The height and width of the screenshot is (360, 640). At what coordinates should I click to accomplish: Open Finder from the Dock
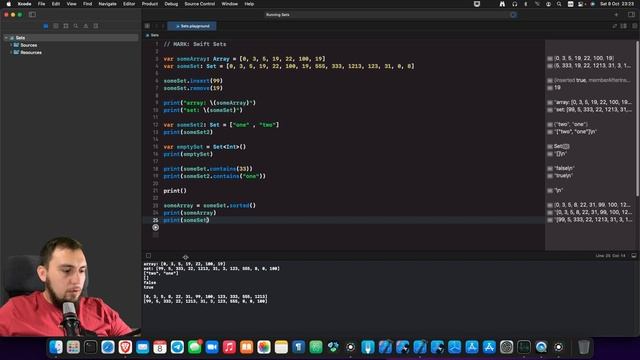[x=56, y=347]
